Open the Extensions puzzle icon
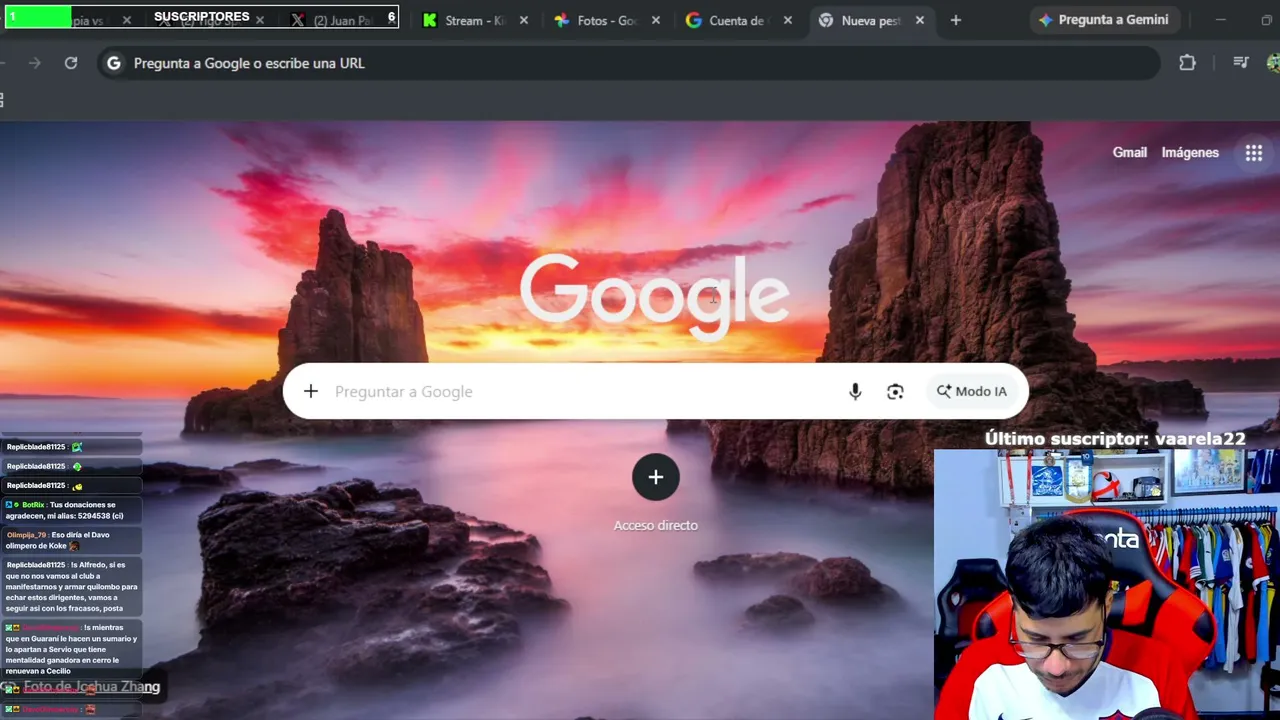This screenshot has width=1280, height=720. (x=1187, y=63)
